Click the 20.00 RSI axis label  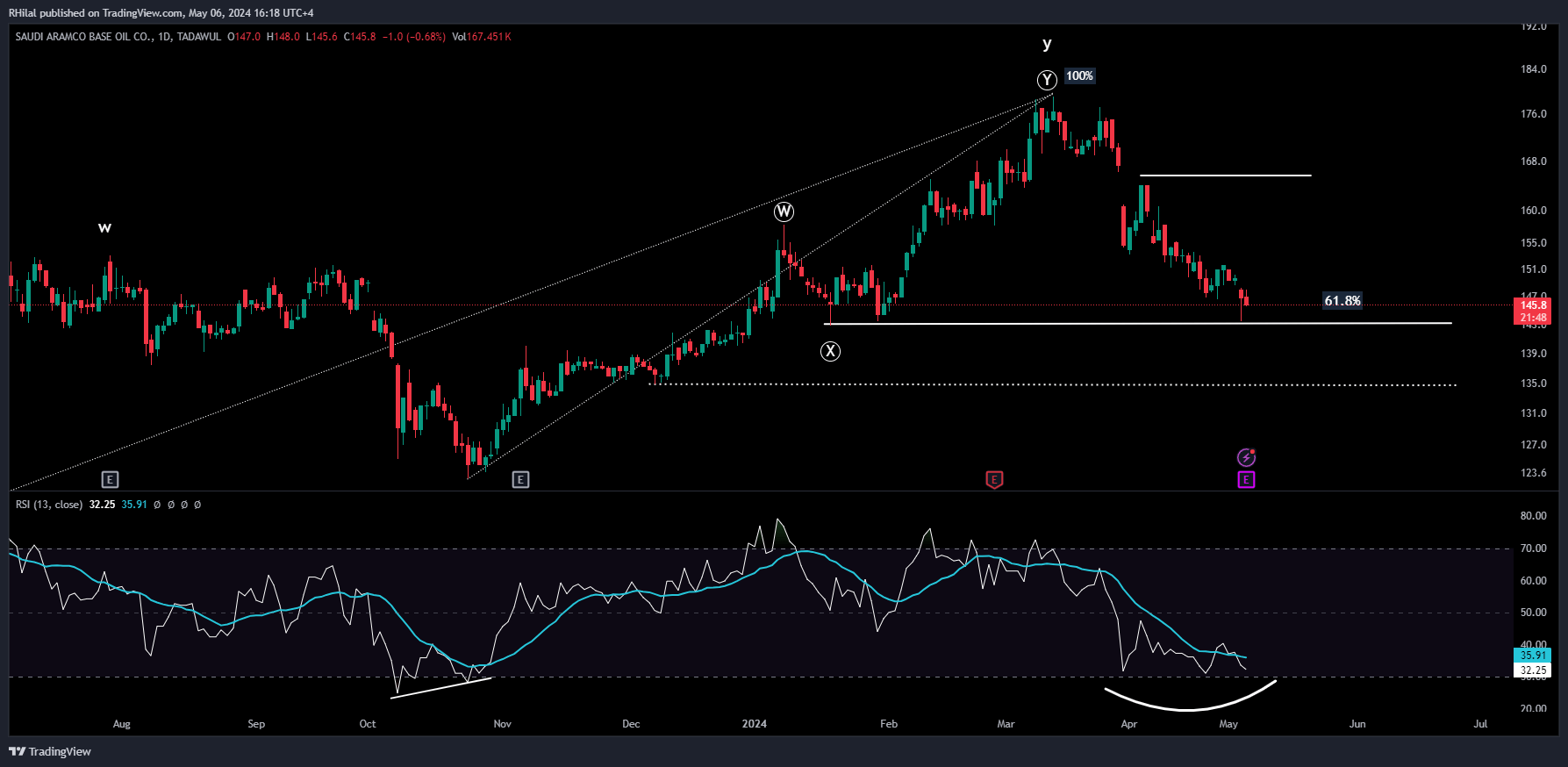1534,709
